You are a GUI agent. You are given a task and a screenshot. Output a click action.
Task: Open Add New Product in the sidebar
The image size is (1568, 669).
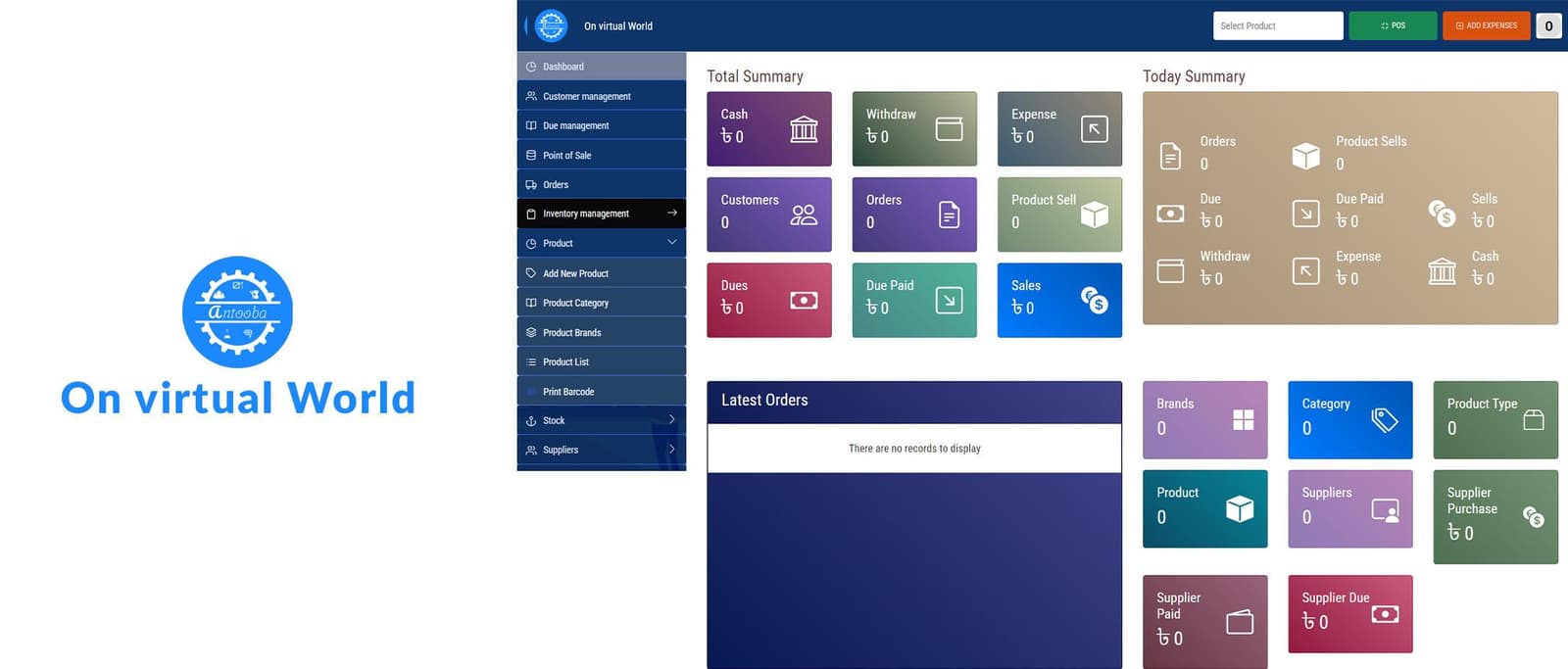click(602, 273)
